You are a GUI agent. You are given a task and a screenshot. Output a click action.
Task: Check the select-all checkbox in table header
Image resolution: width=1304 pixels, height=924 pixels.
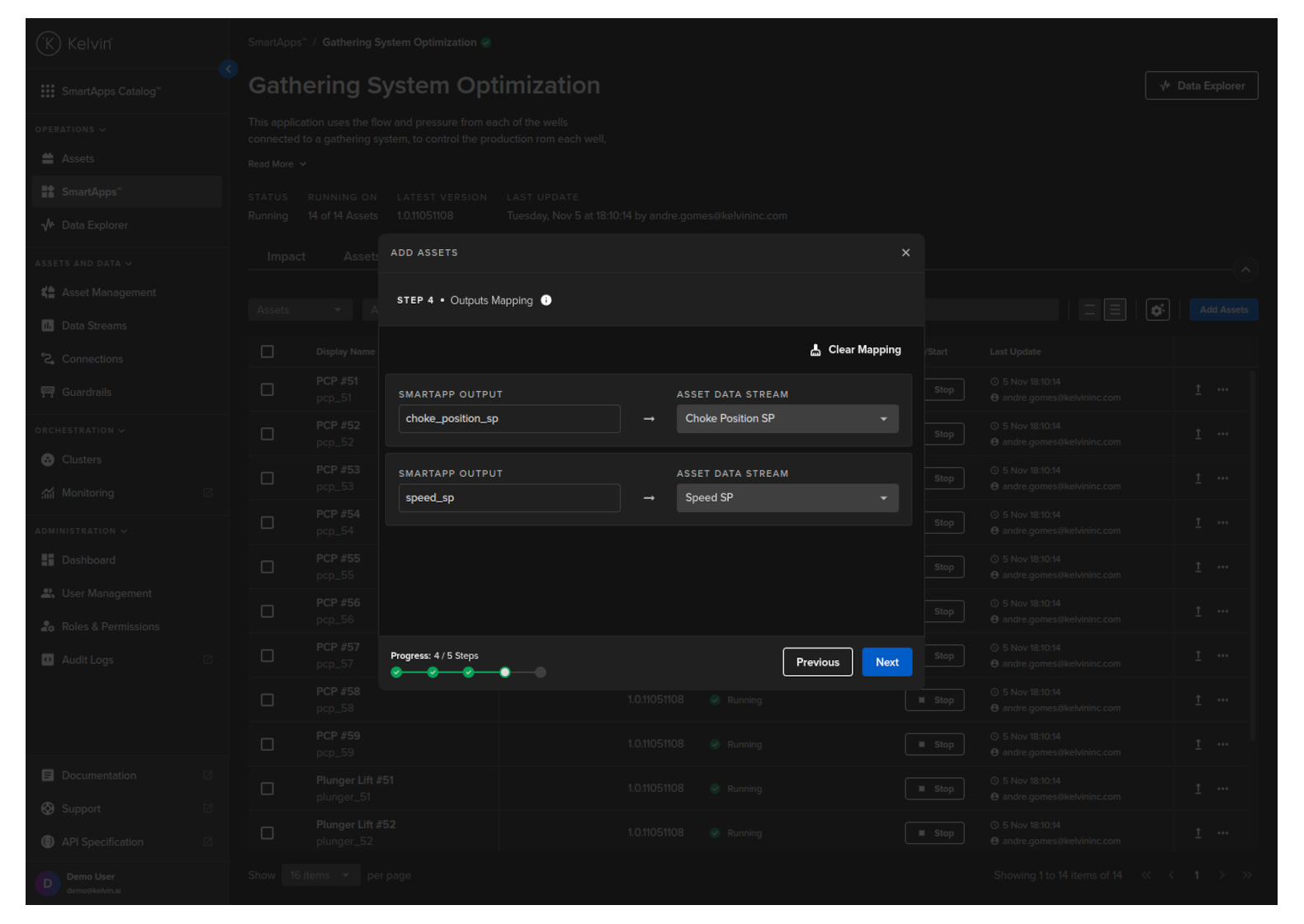[267, 351]
